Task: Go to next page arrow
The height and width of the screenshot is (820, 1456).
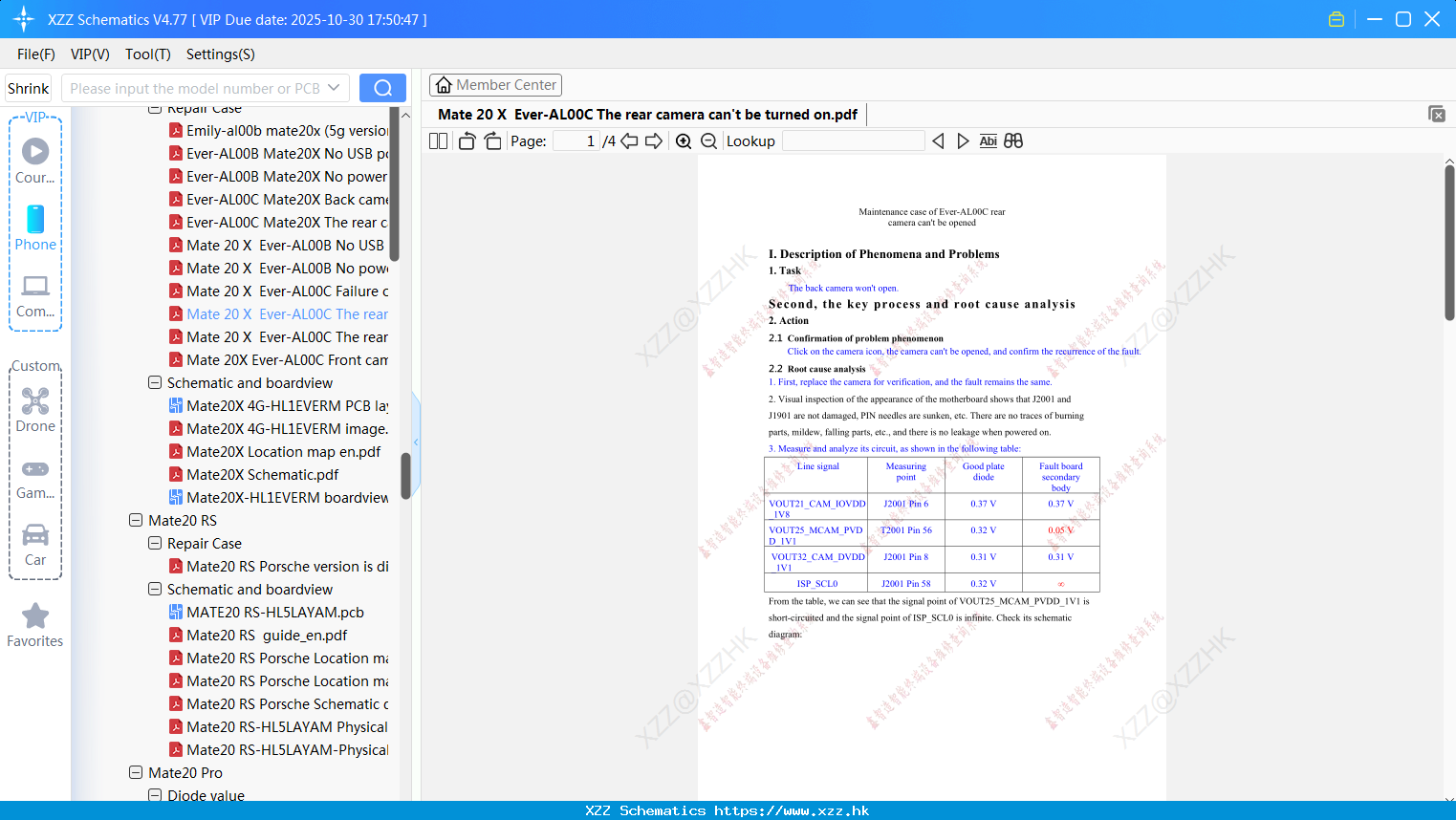Action: pyautogui.click(x=654, y=141)
